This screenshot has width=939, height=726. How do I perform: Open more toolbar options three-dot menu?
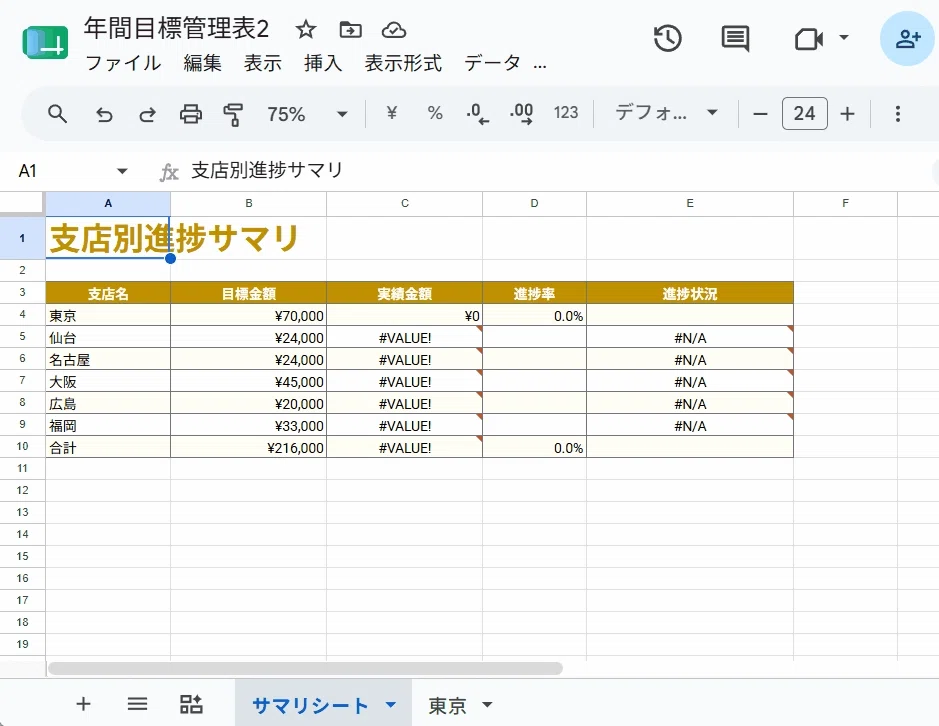898,114
